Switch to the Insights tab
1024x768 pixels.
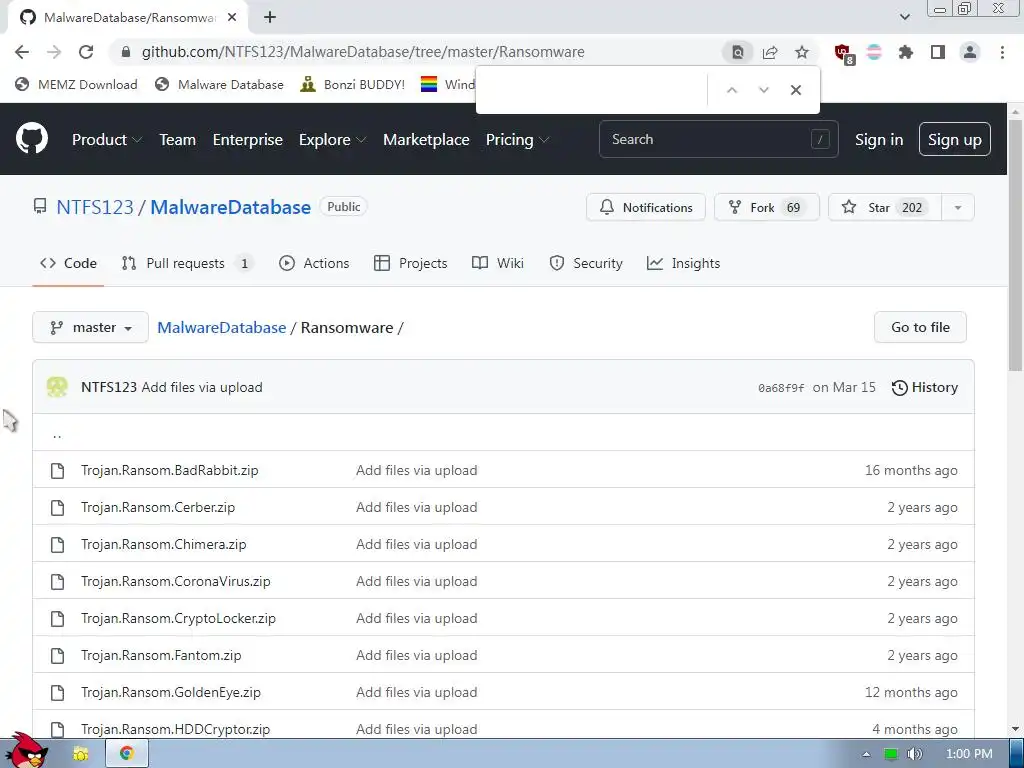tap(683, 263)
